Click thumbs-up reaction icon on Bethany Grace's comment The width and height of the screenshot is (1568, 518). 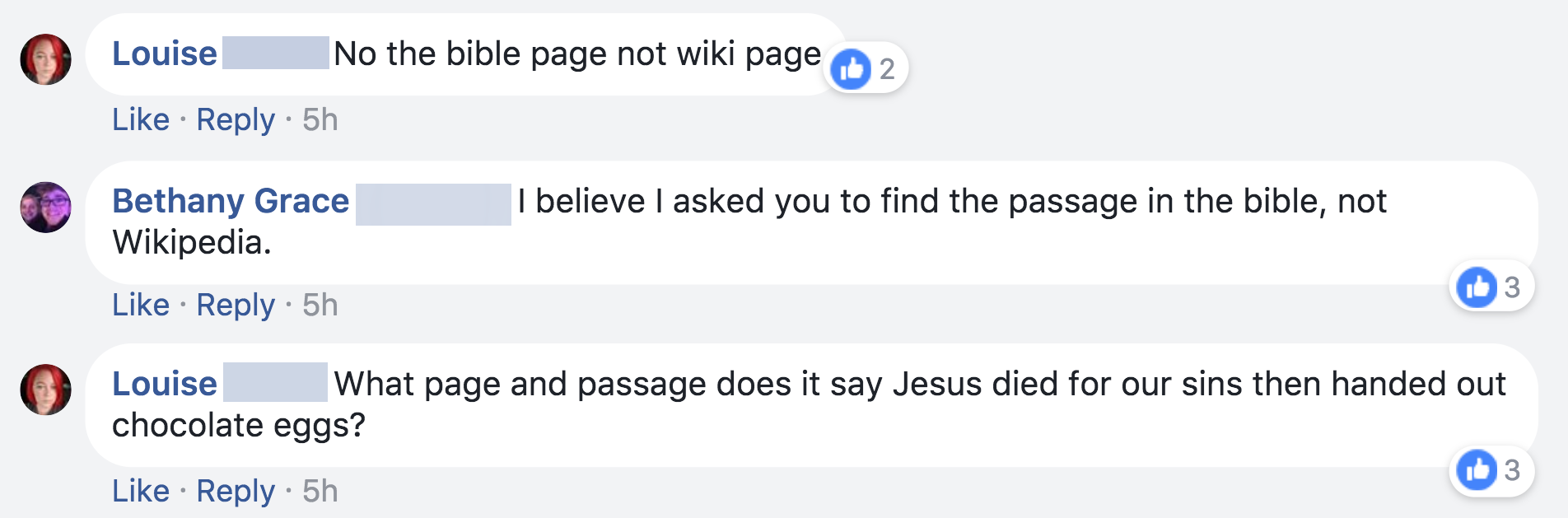point(1477,287)
